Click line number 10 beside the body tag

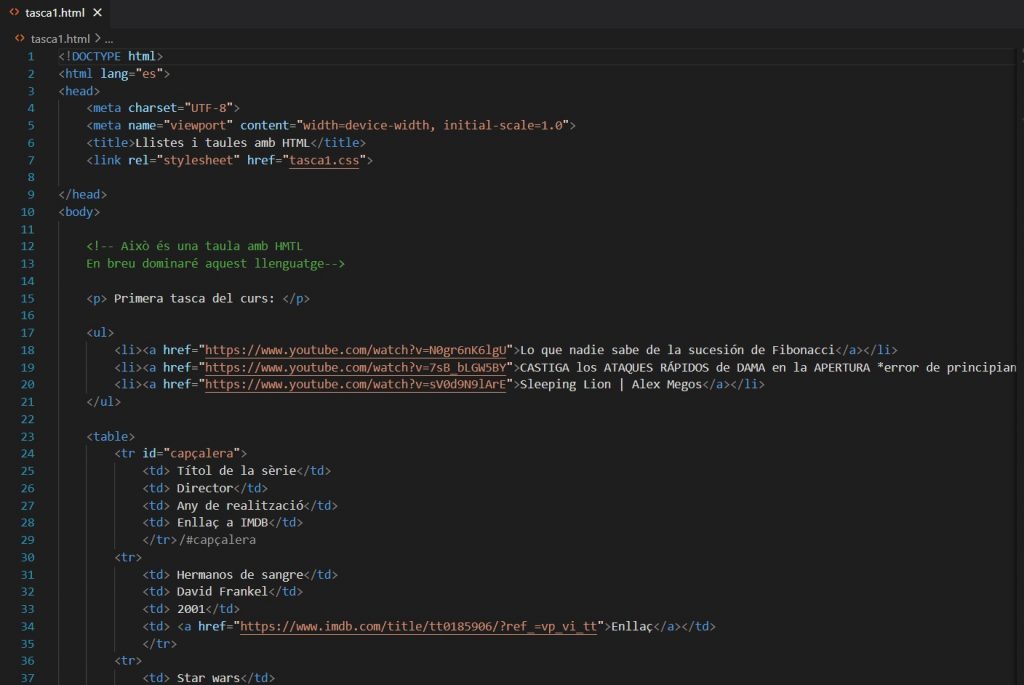point(27,212)
